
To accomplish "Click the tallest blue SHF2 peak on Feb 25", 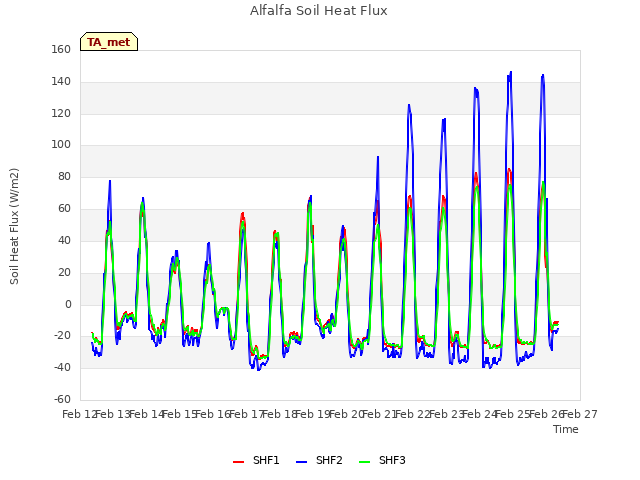I will tap(511, 73).
